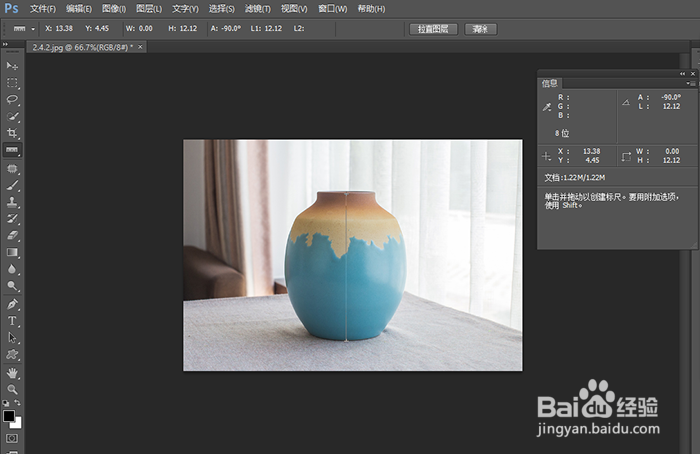The image size is (700, 454).
Task: Select the Horizontal Type tool
Action: click(12, 321)
